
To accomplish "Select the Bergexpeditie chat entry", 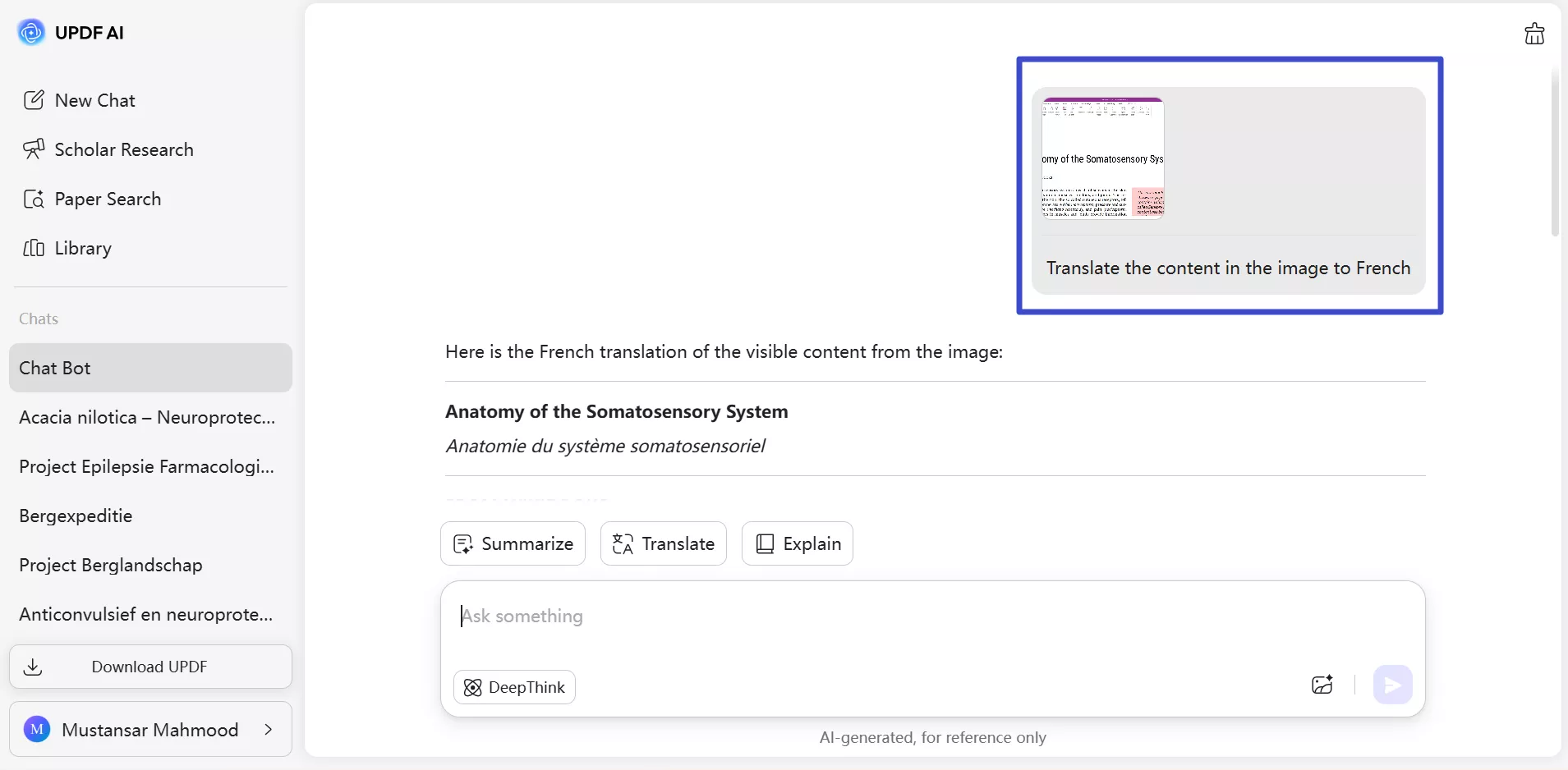I will click(x=76, y=516).
